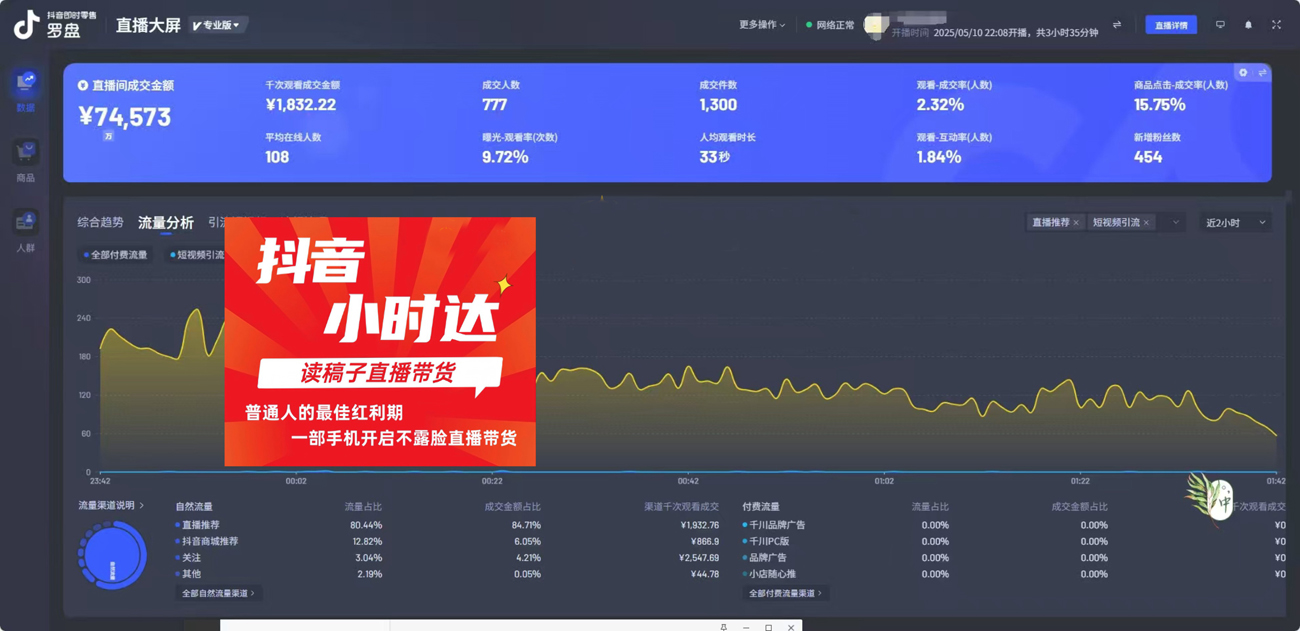Open the 人群 (Audience) sidebar icon
The width and height of the screenshot is (1300, 631).
(x=26, y=229)
